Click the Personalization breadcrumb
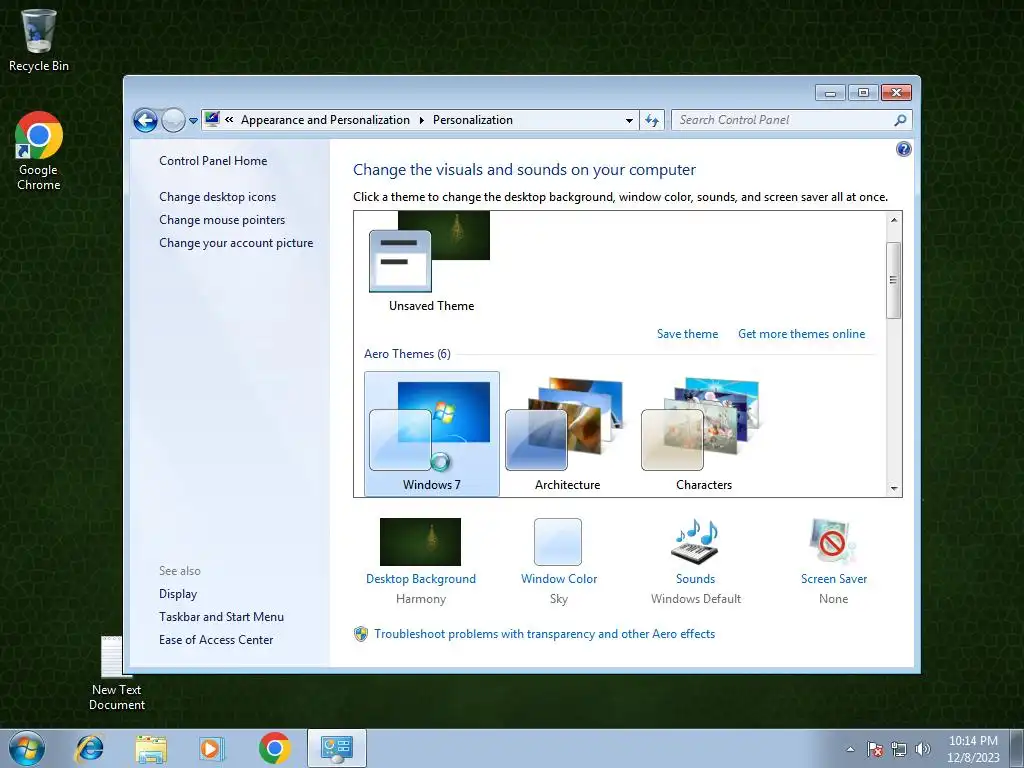 coord(473,120)
